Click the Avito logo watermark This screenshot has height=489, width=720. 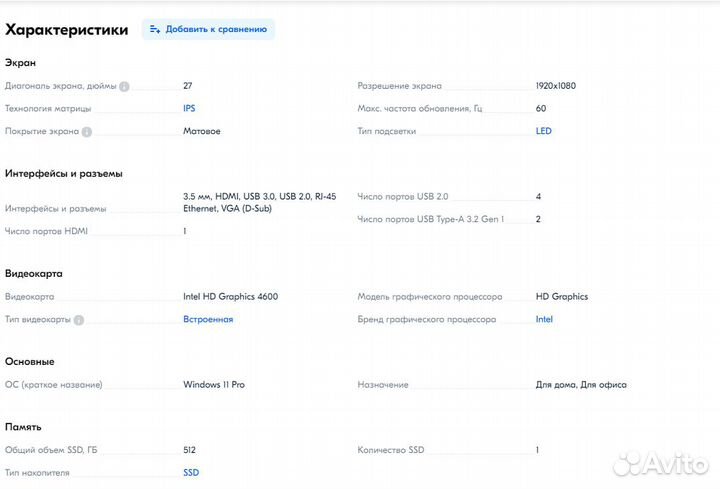[660, 463]
